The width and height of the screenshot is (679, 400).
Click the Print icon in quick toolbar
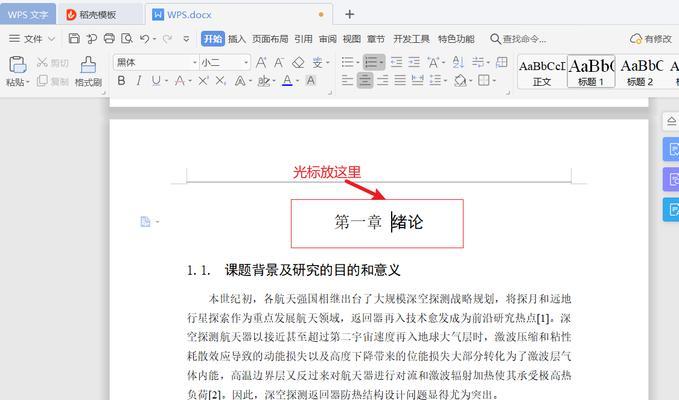(x=109, y=39)
